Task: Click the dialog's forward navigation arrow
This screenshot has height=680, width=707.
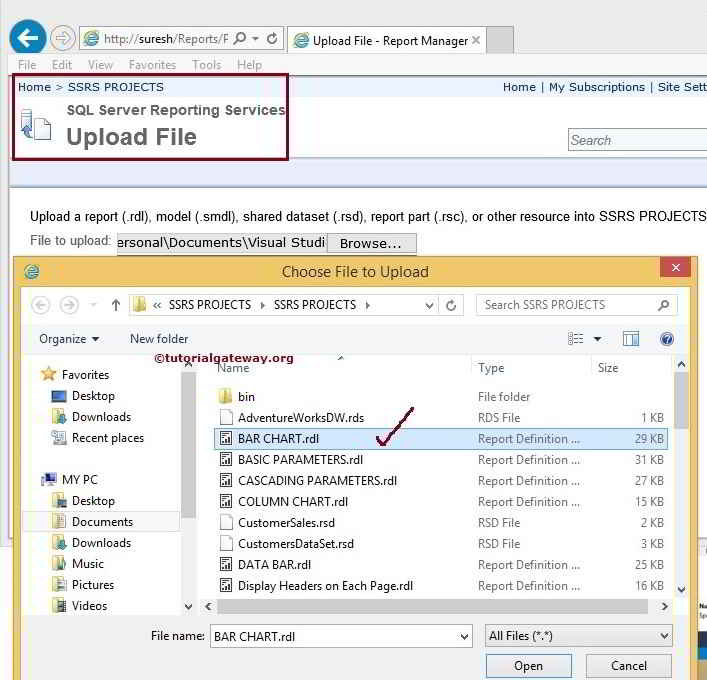Action: [69, 305]
